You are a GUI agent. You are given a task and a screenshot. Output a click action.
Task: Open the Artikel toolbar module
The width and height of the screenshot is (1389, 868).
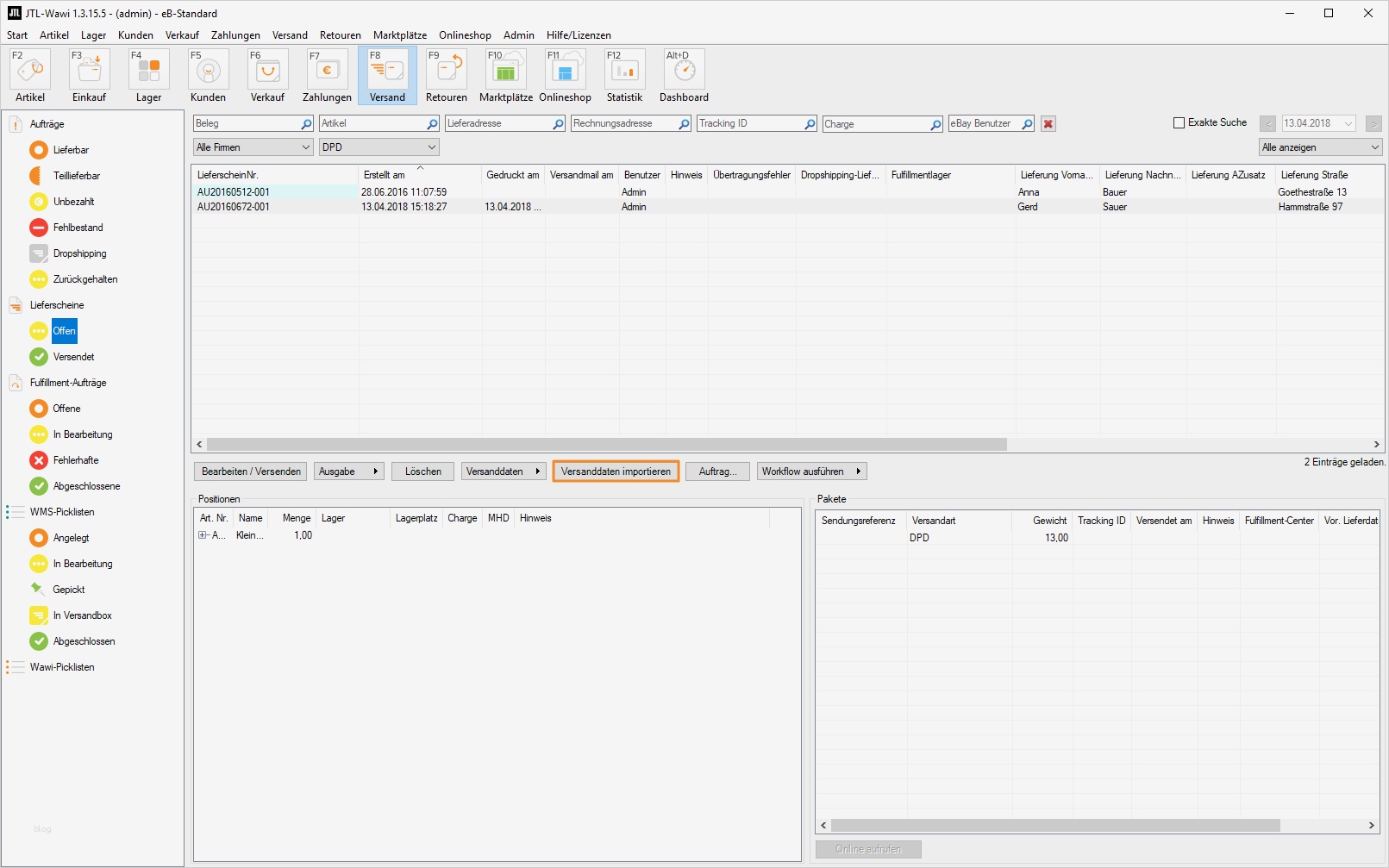(30, 76)
